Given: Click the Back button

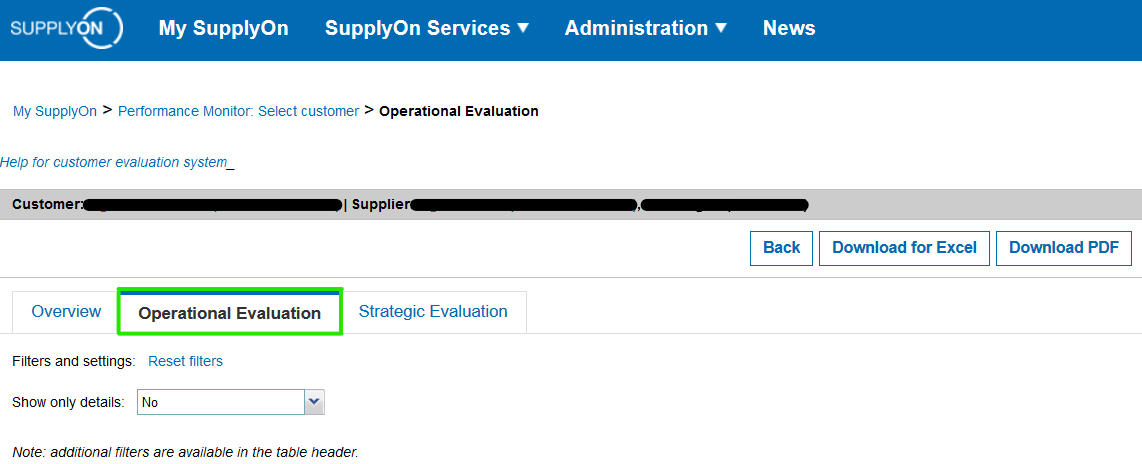Looking at the screenshot, I should (x=781, y=248).
